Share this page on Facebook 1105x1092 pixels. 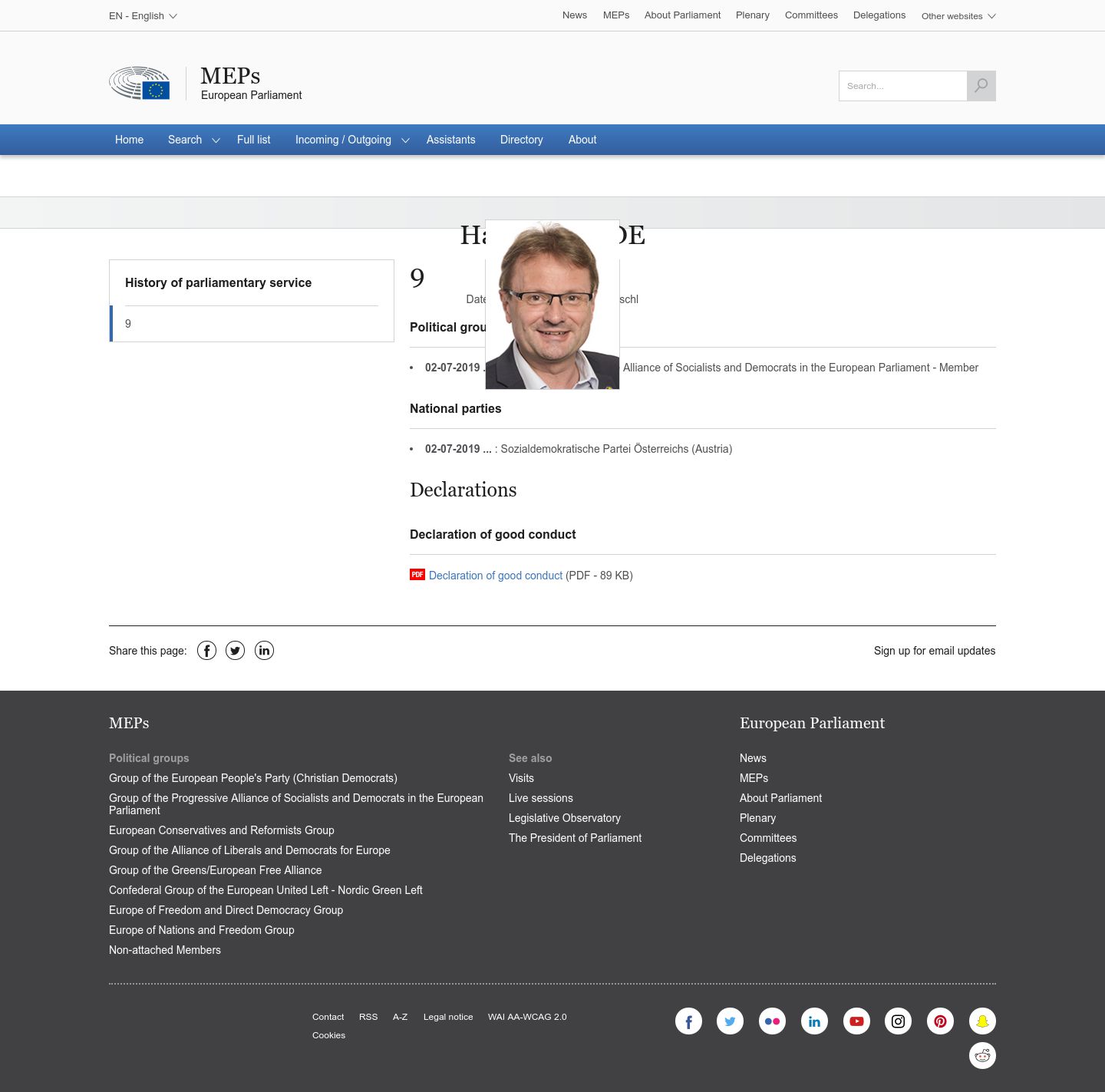tap(206, 651)
